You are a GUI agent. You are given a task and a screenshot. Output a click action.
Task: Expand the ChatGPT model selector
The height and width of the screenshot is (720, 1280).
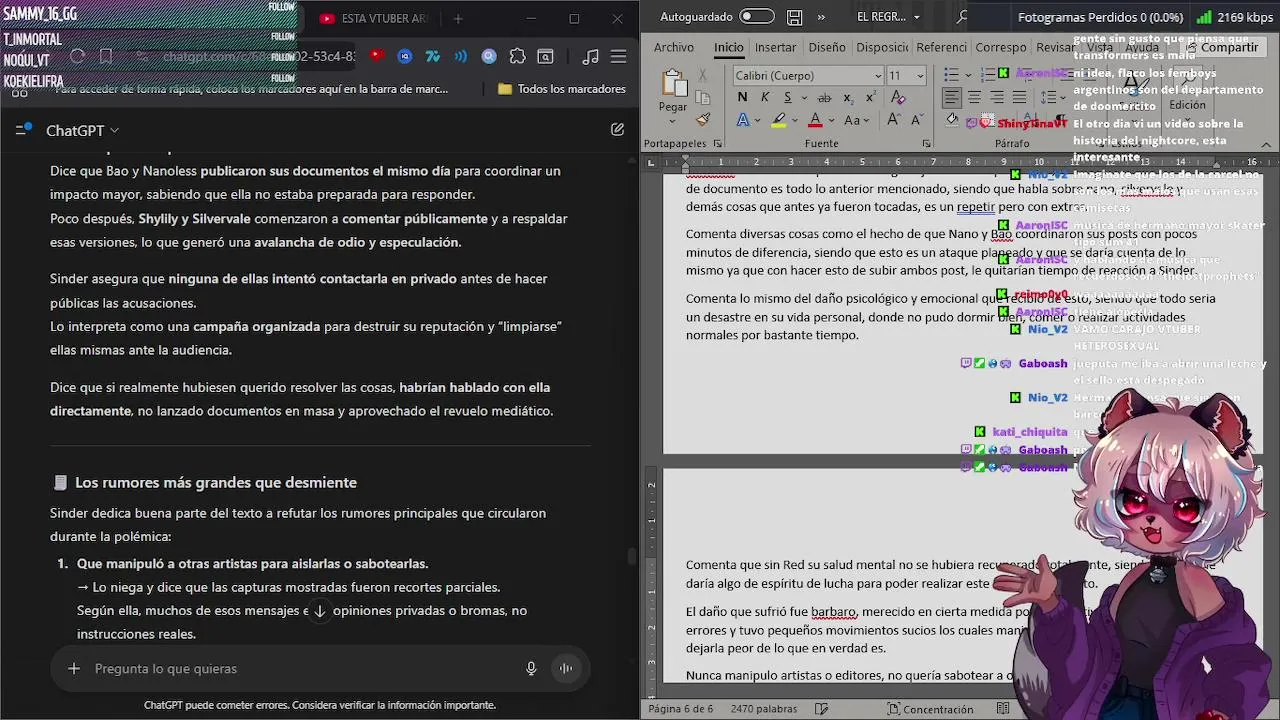pos(83,130)
